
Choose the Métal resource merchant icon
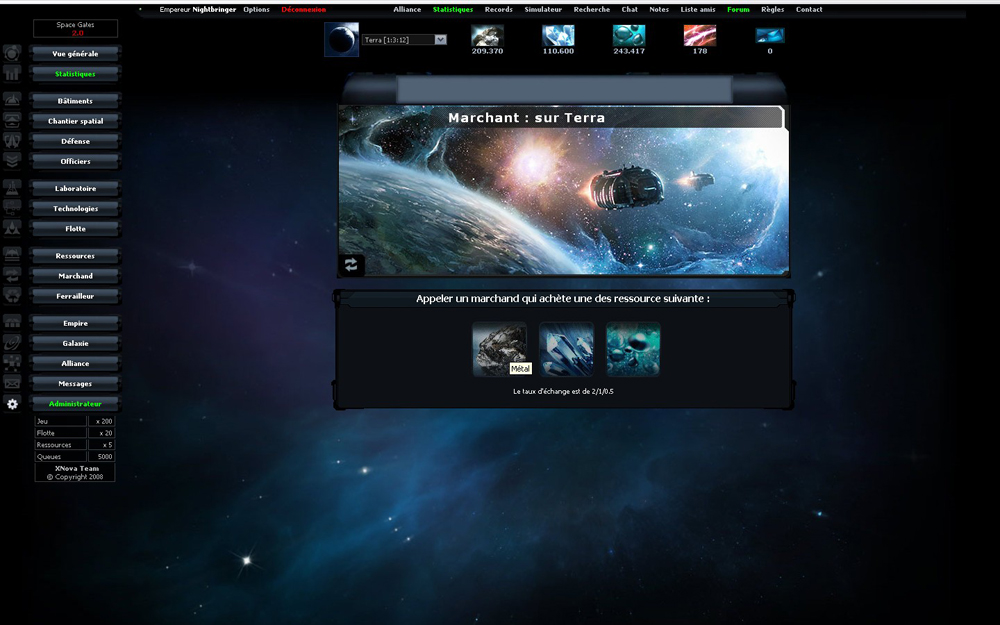tap(498, 348)
